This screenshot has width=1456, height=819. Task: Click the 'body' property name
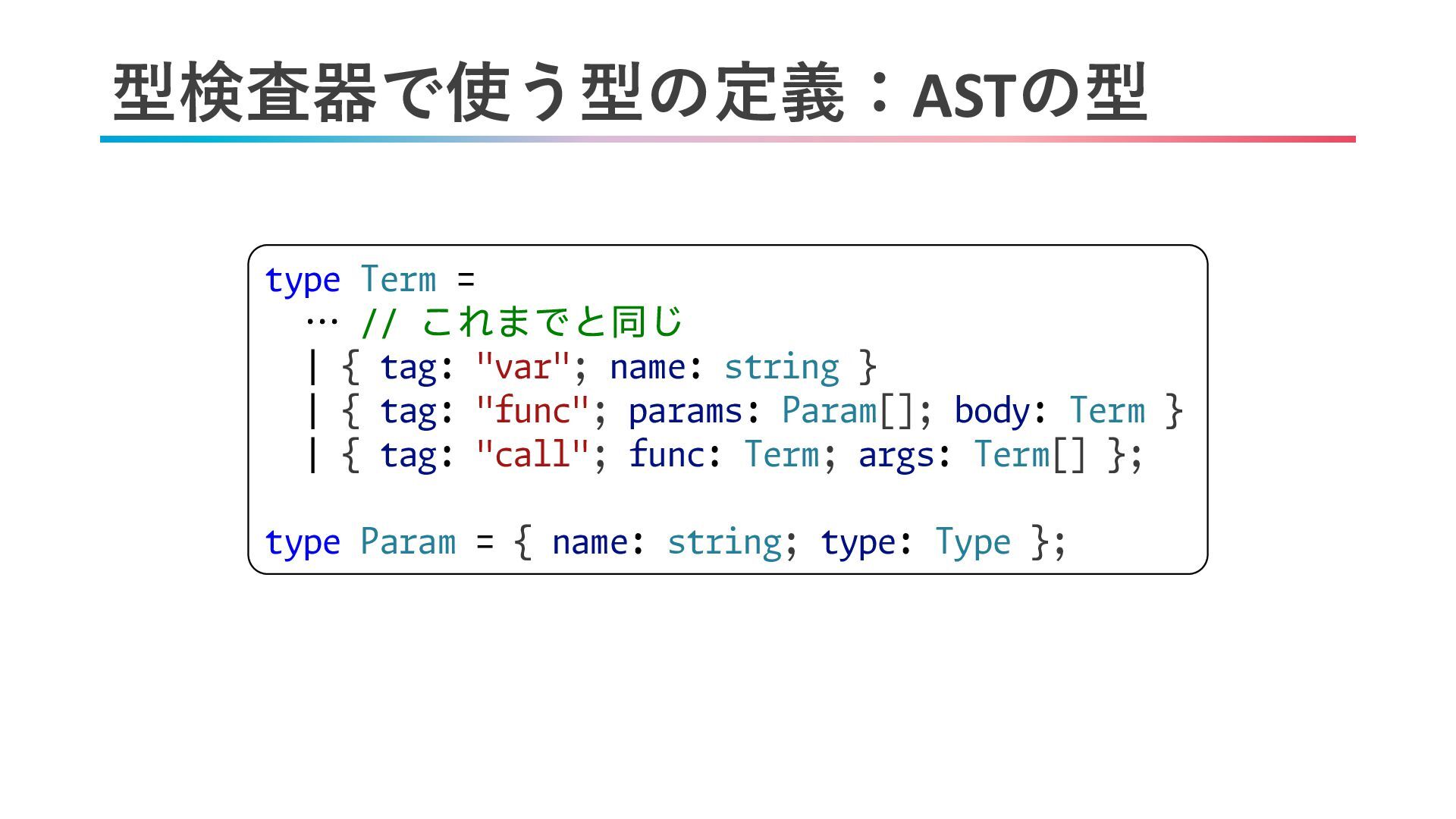991,412
